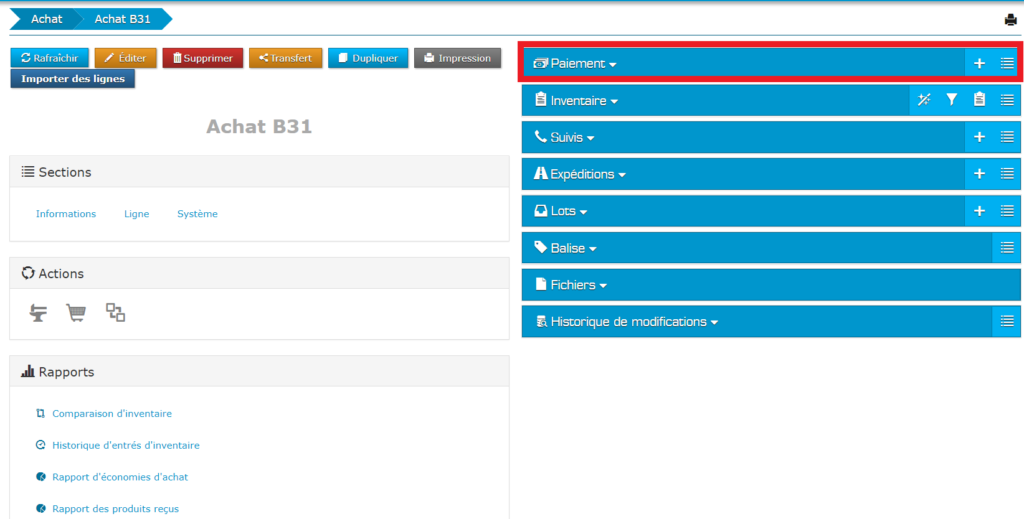Add a new Suivis entry with plus
This screenshot has width=1024, height=519.
979,137
